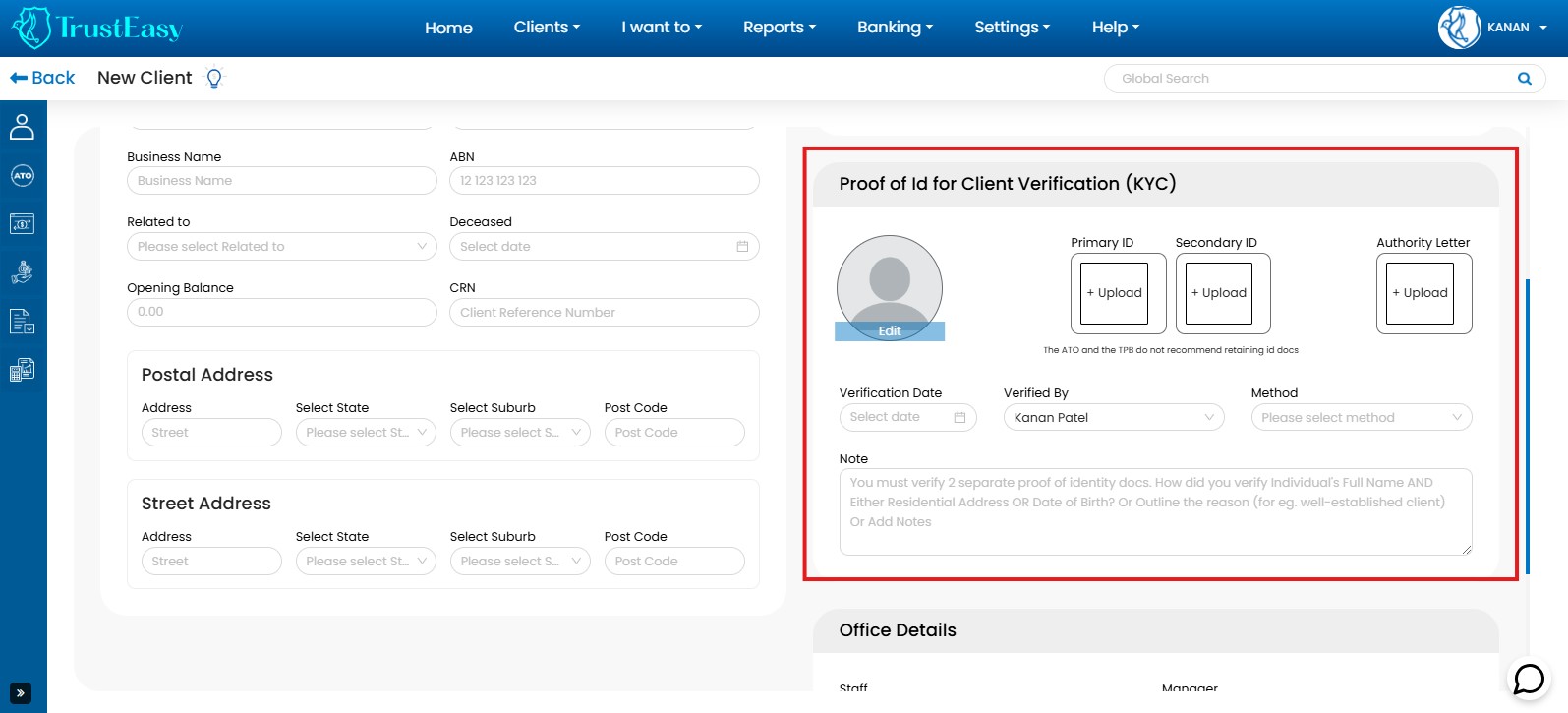Open the Related to dropdown
The image size is (1568, 713).
[x=281, y=247]
